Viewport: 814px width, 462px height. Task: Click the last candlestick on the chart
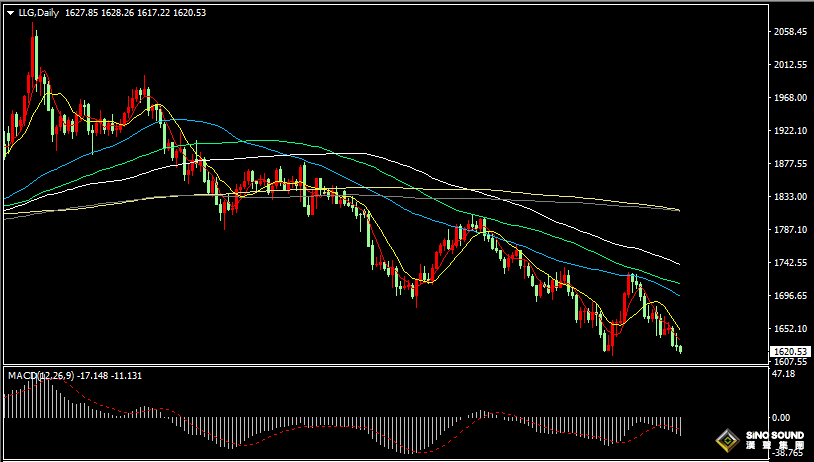coord(681,348)
